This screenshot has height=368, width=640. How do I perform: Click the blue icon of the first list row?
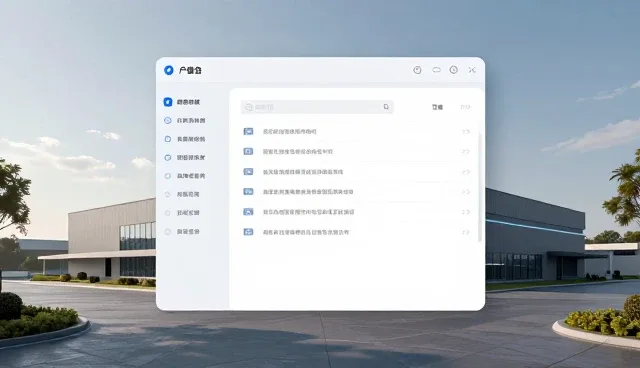[x=248, y=131]
